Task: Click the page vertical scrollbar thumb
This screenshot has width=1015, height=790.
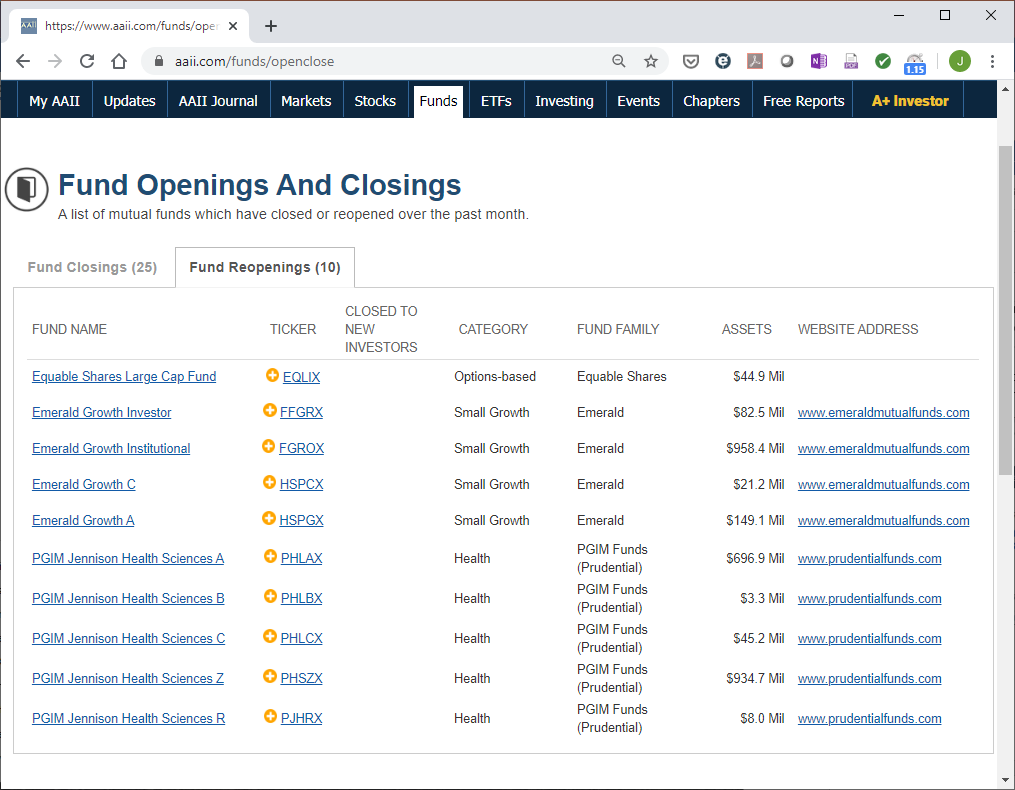Action: 1005,311
